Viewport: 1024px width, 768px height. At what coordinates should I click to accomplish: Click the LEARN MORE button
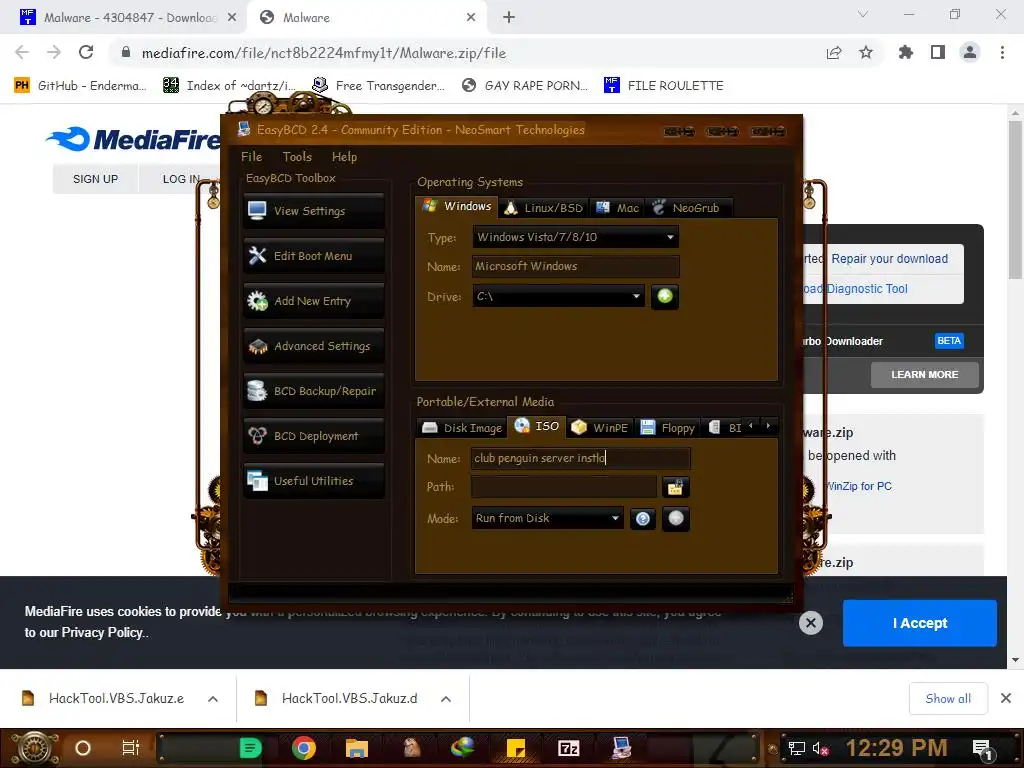point(924,375)
